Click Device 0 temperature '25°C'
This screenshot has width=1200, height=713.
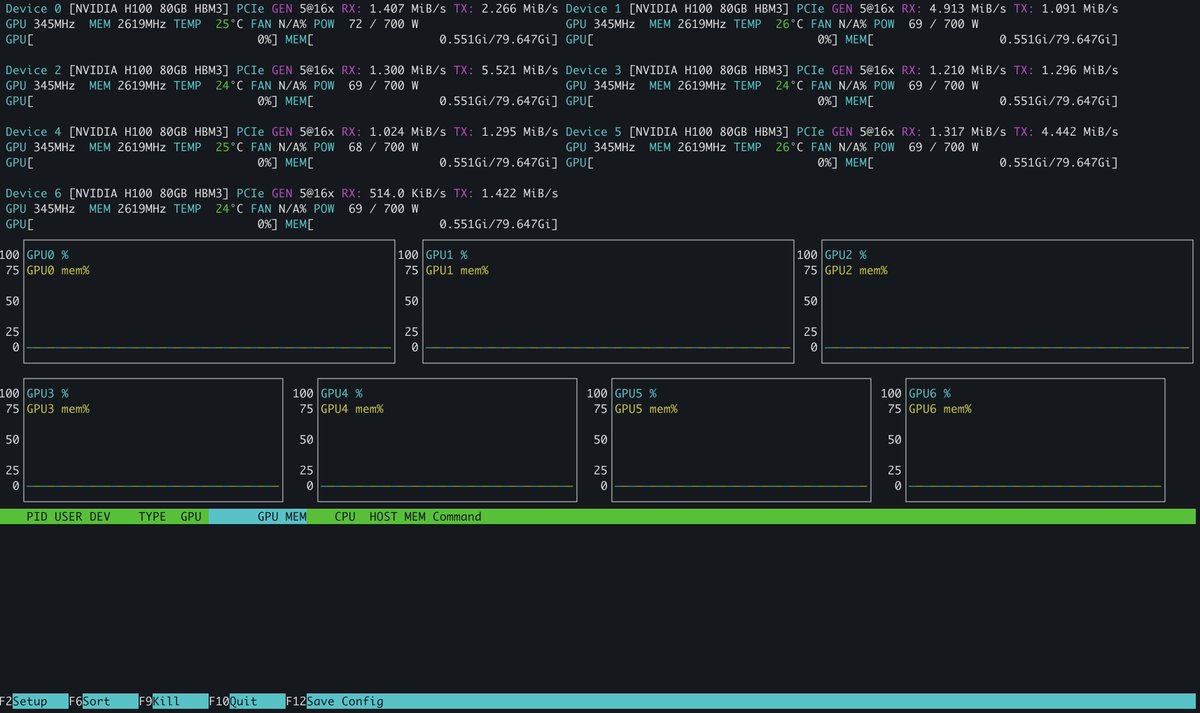229,25
